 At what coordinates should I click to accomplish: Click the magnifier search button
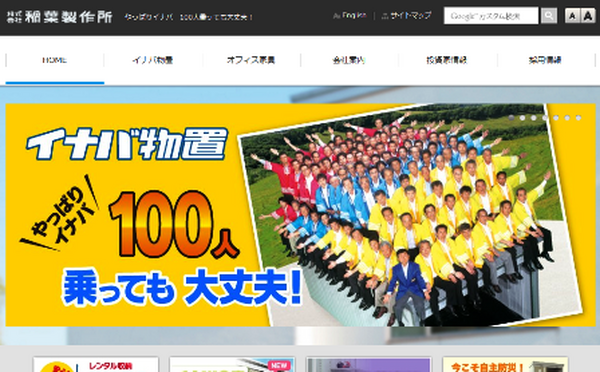pyautogui.click(x=549, y=16)
